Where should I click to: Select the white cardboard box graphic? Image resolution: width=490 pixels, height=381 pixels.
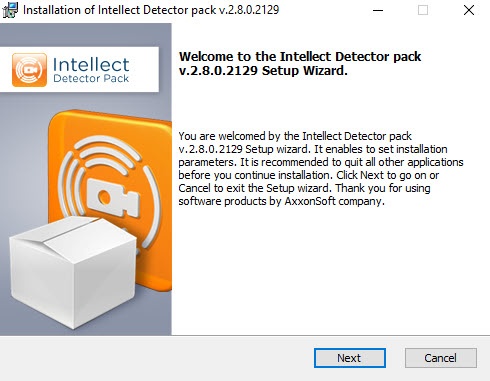click(73, 272)
